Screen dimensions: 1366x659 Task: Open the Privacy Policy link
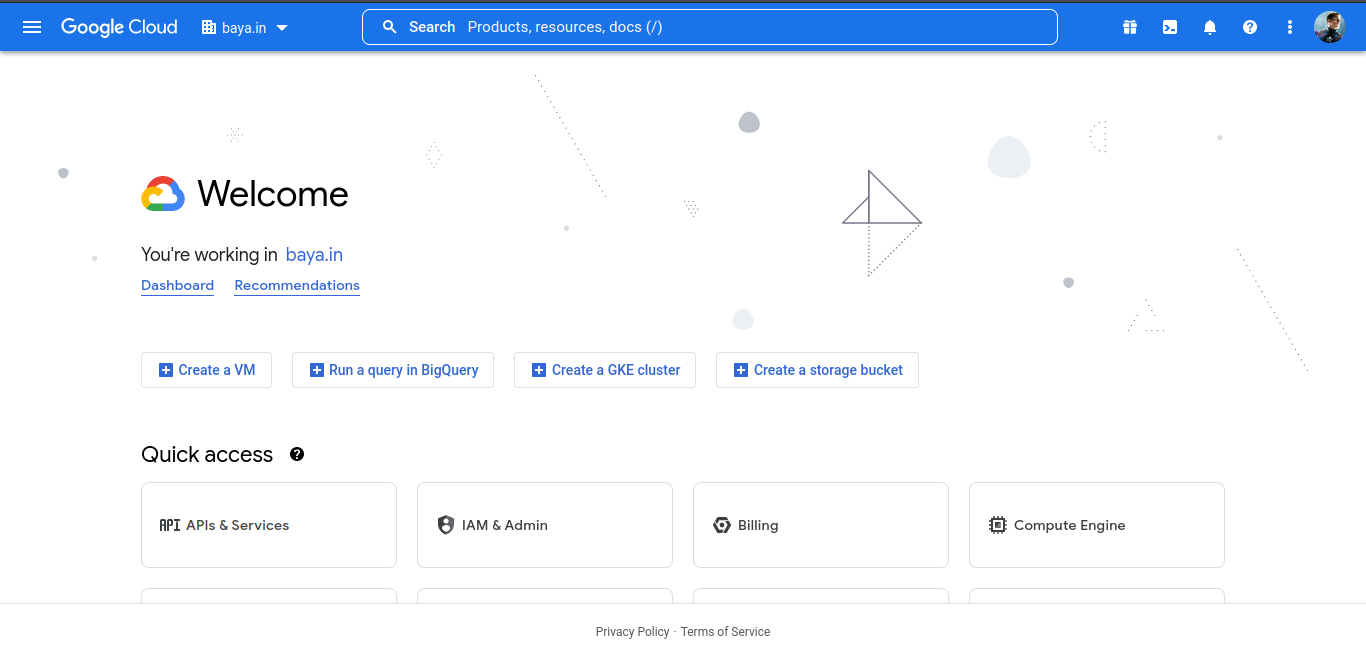pos(633,632)
